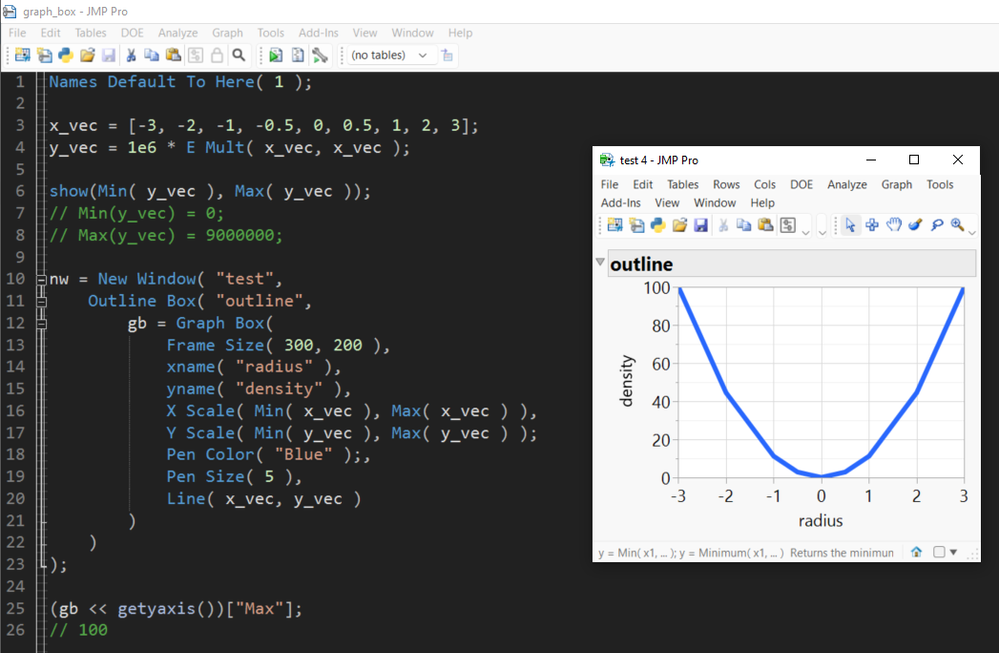Open Window menu in graph_box window
Screen dimensions: 999x653
tap(412, 33)
